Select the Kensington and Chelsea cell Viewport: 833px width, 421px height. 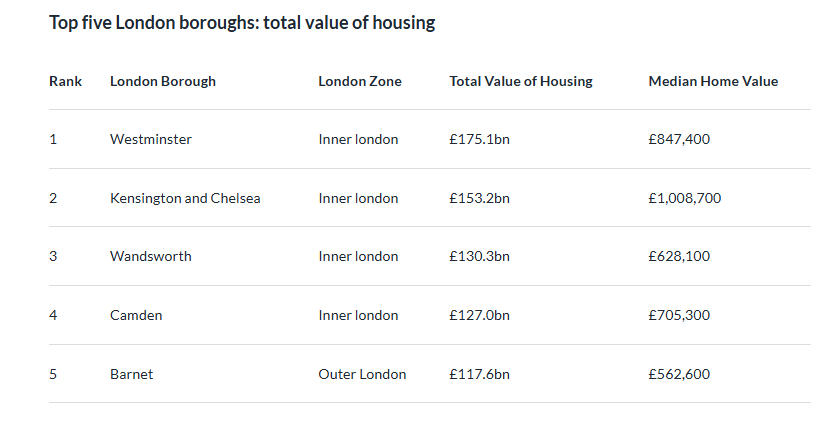point(185,198)
